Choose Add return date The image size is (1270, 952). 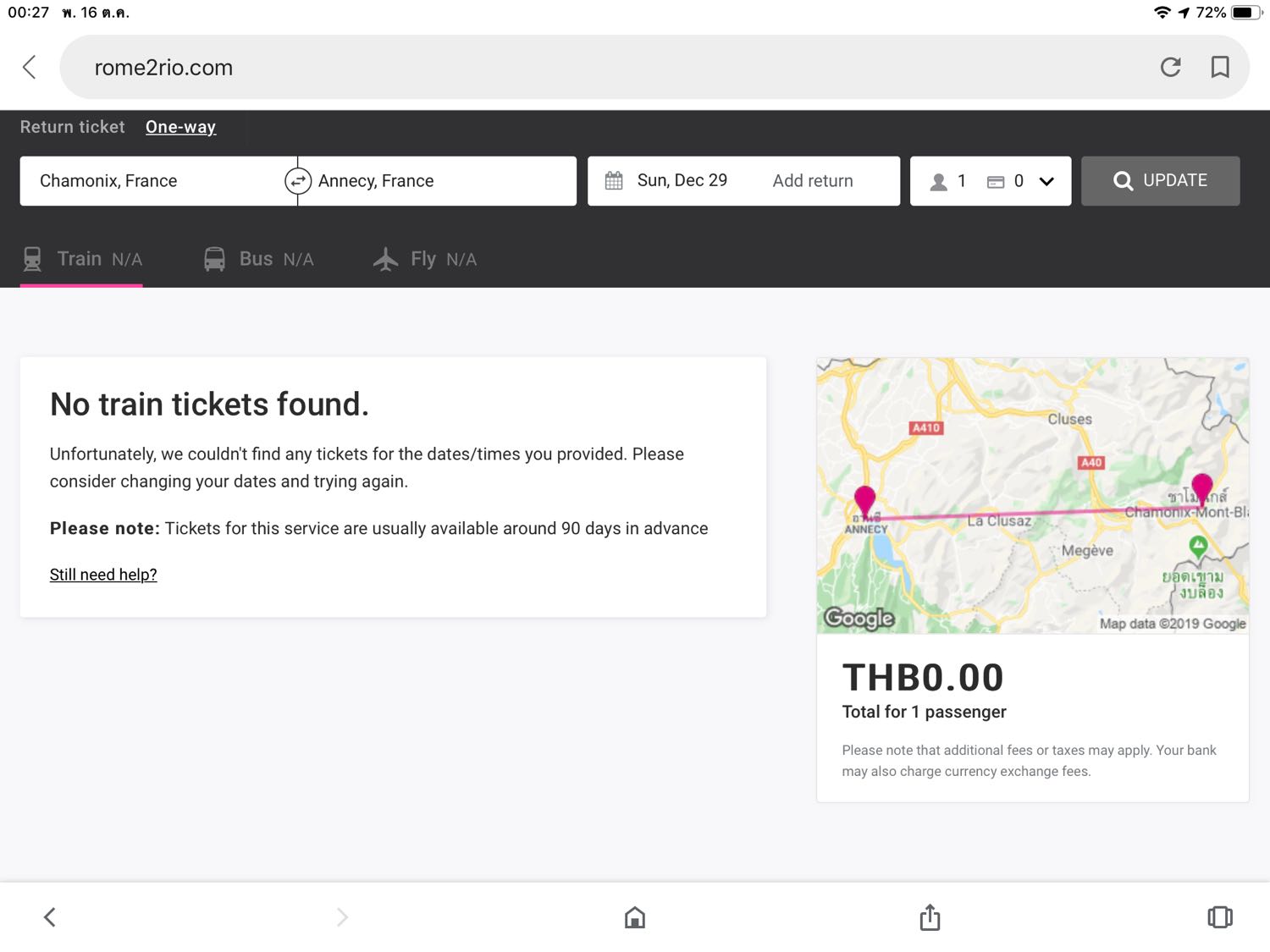(813, 181)
